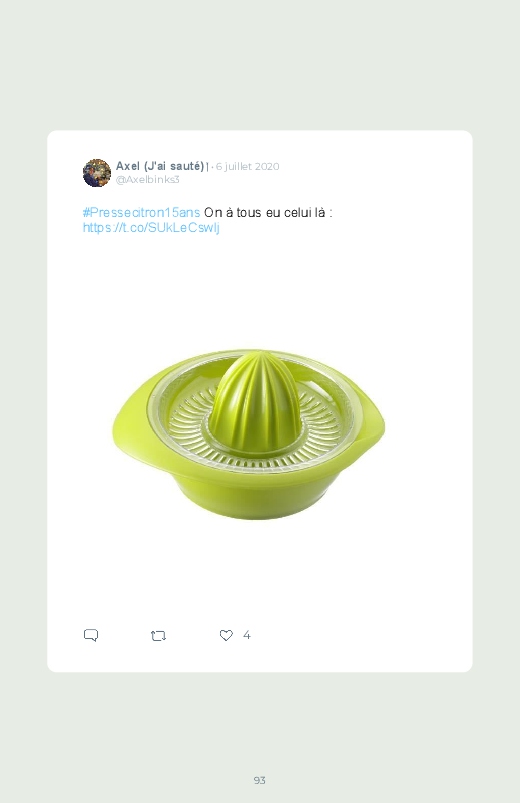Click empty white space below the tweet link
Screen dimensions: 520x803
pyautogui.click(x=259, y=287)
